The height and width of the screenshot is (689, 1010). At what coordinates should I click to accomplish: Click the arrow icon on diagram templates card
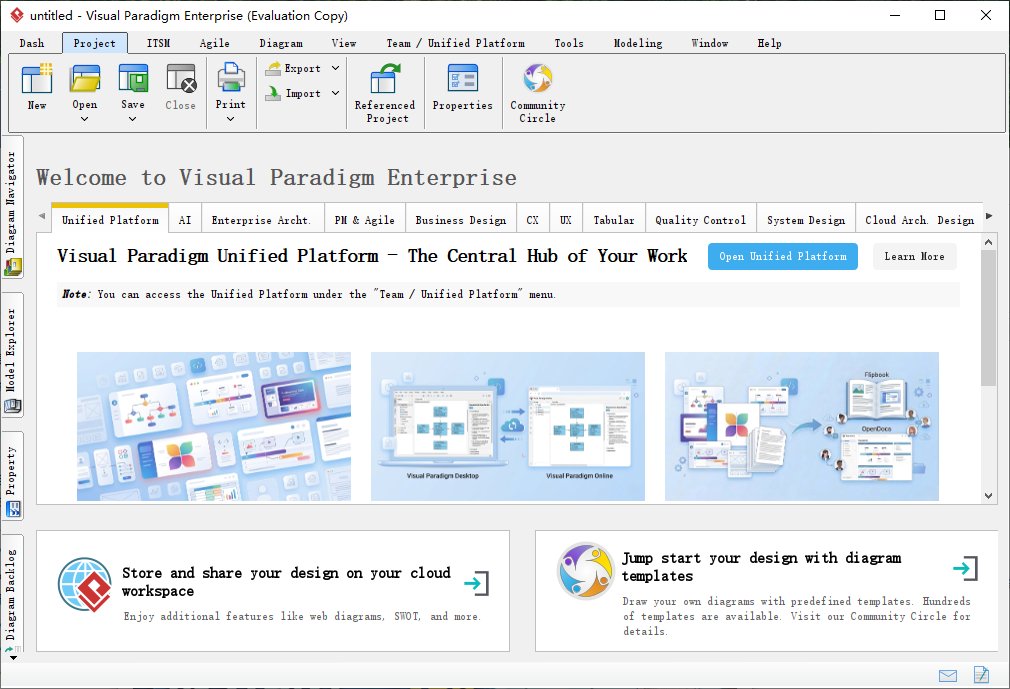point(965,568)
